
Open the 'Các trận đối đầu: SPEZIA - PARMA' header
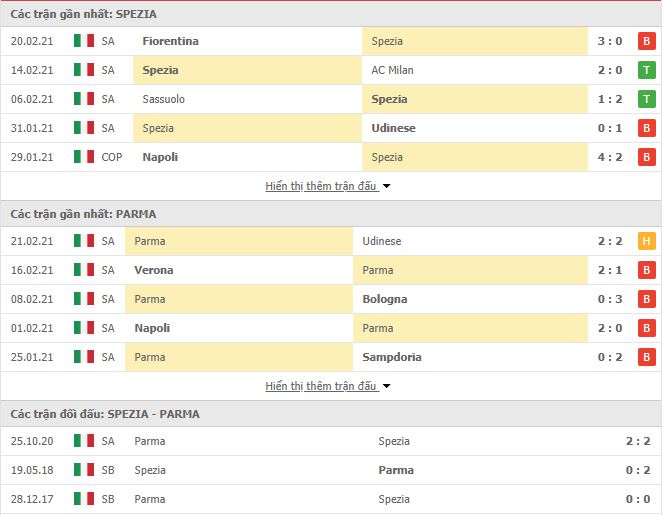[105, 414]
